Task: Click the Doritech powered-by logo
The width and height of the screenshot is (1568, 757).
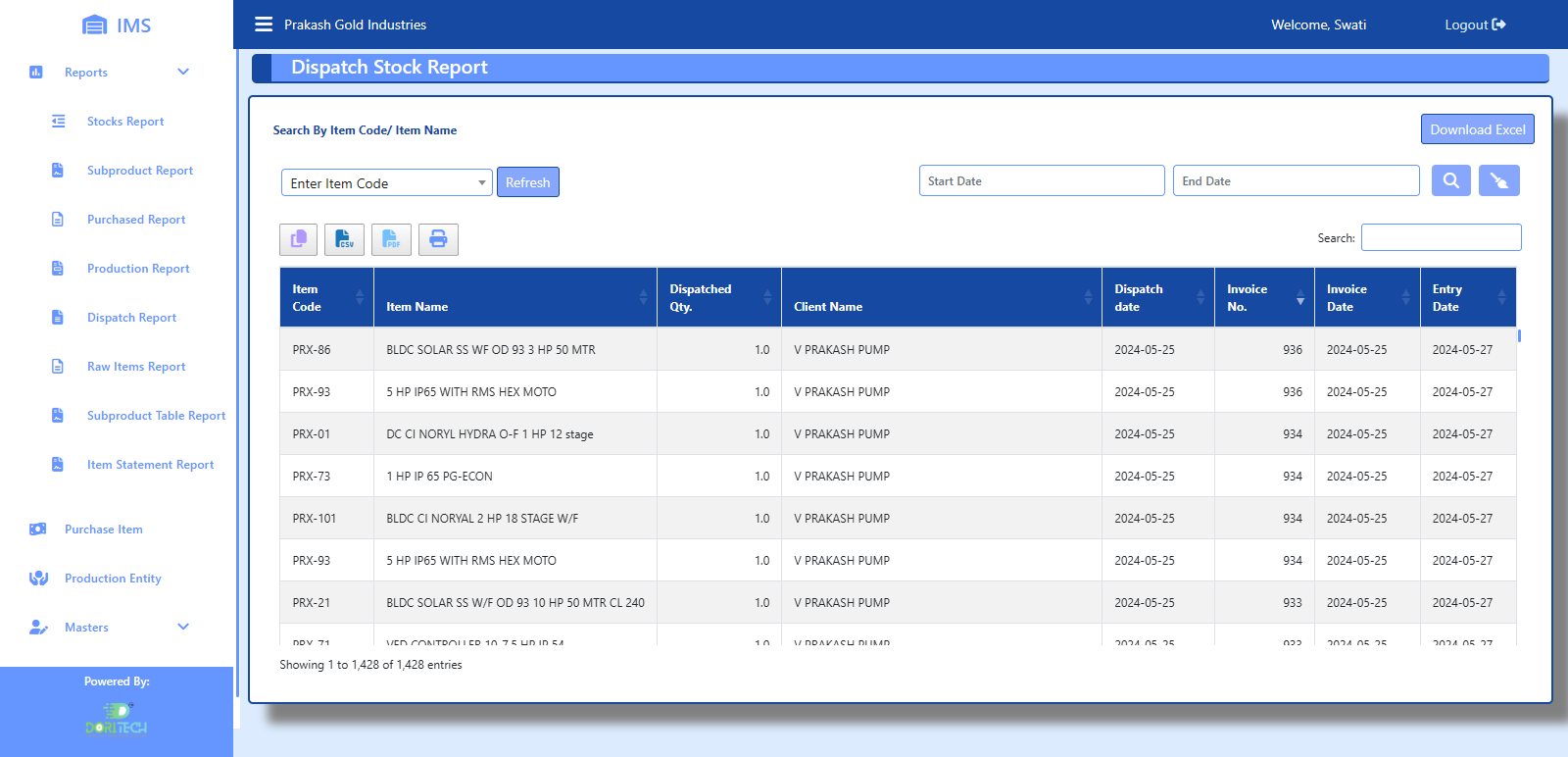Action: [117, 718]
